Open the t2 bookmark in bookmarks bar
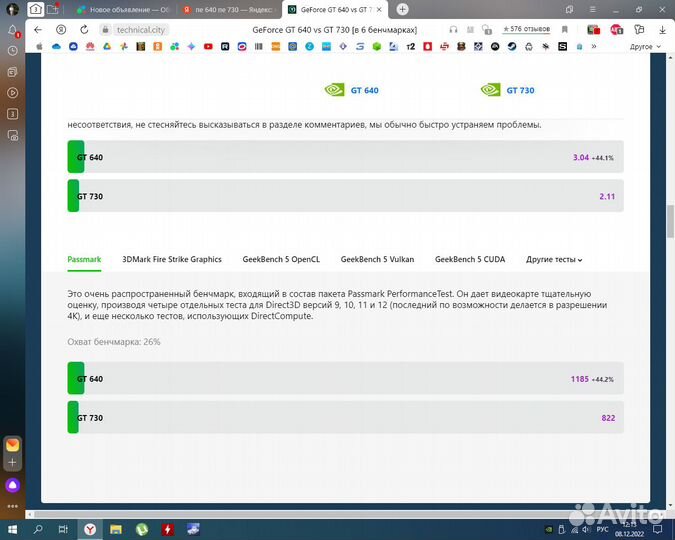 pos(411,47)
